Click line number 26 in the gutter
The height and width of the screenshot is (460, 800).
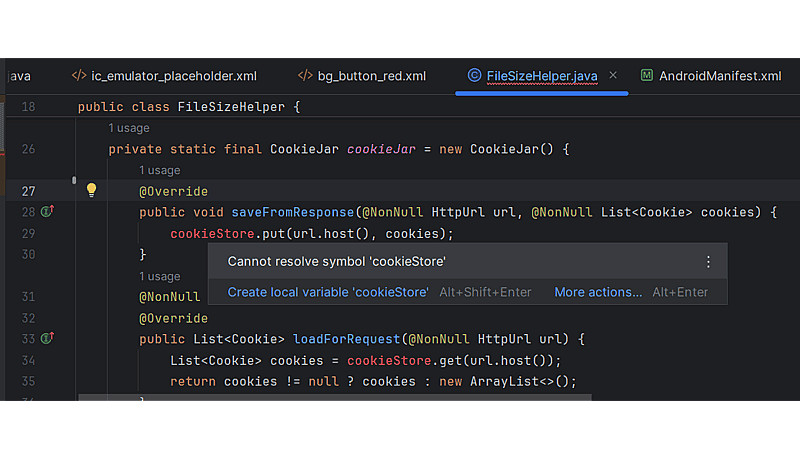point(28,149)
